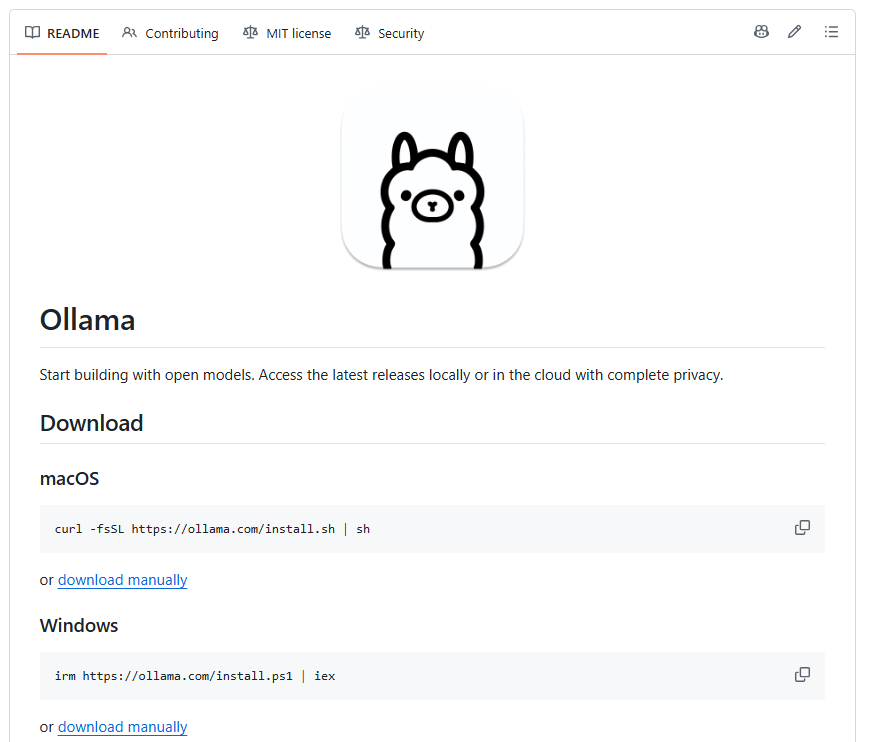Open the README outline list icon

coord(831,32)
